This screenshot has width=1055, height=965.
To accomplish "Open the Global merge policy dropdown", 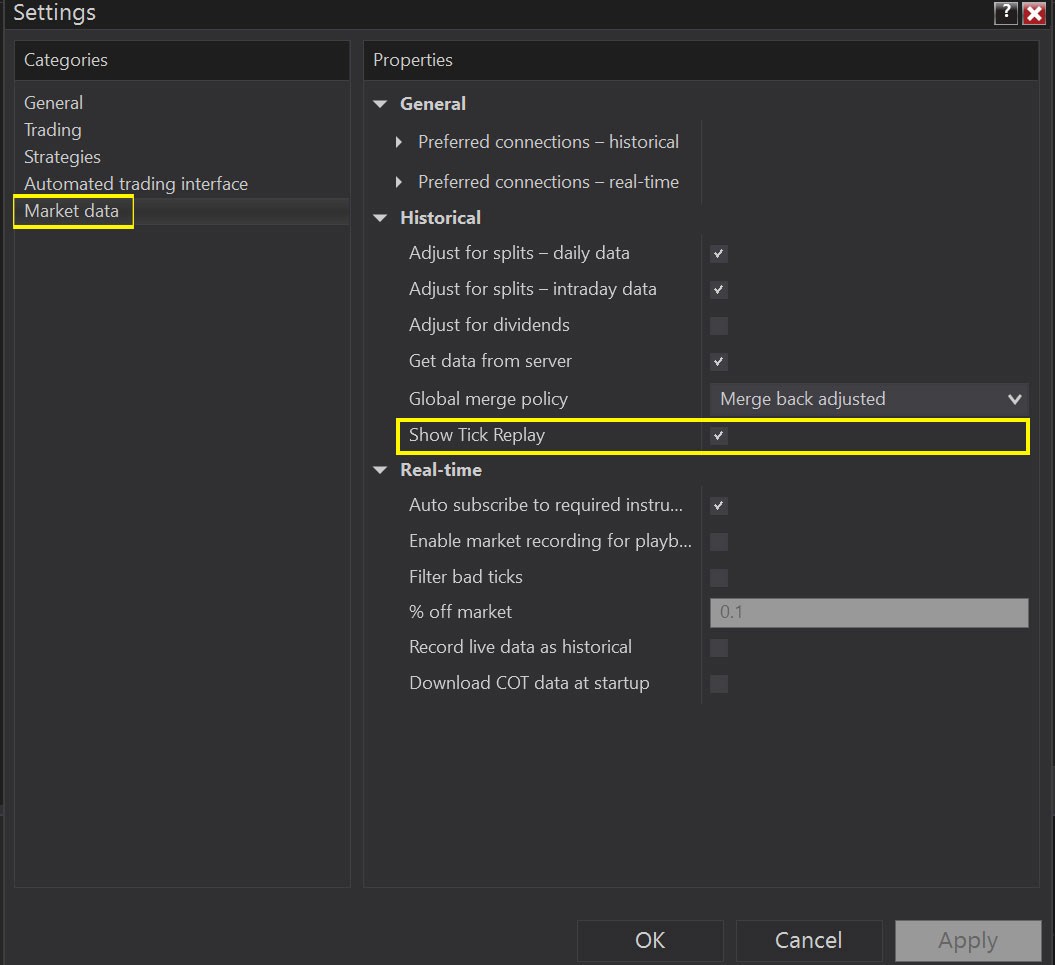I will coord(1013,398).
